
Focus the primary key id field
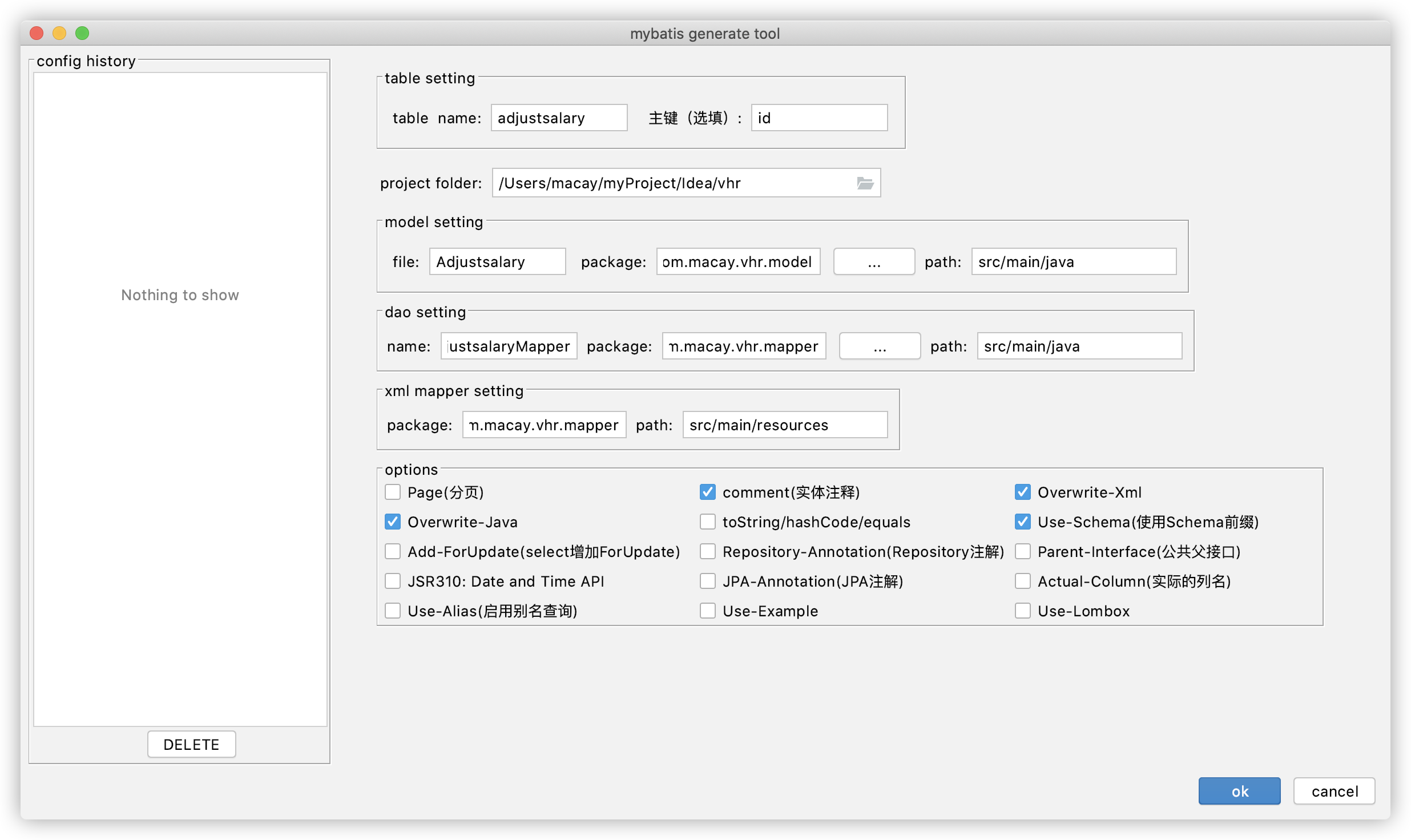819,118
